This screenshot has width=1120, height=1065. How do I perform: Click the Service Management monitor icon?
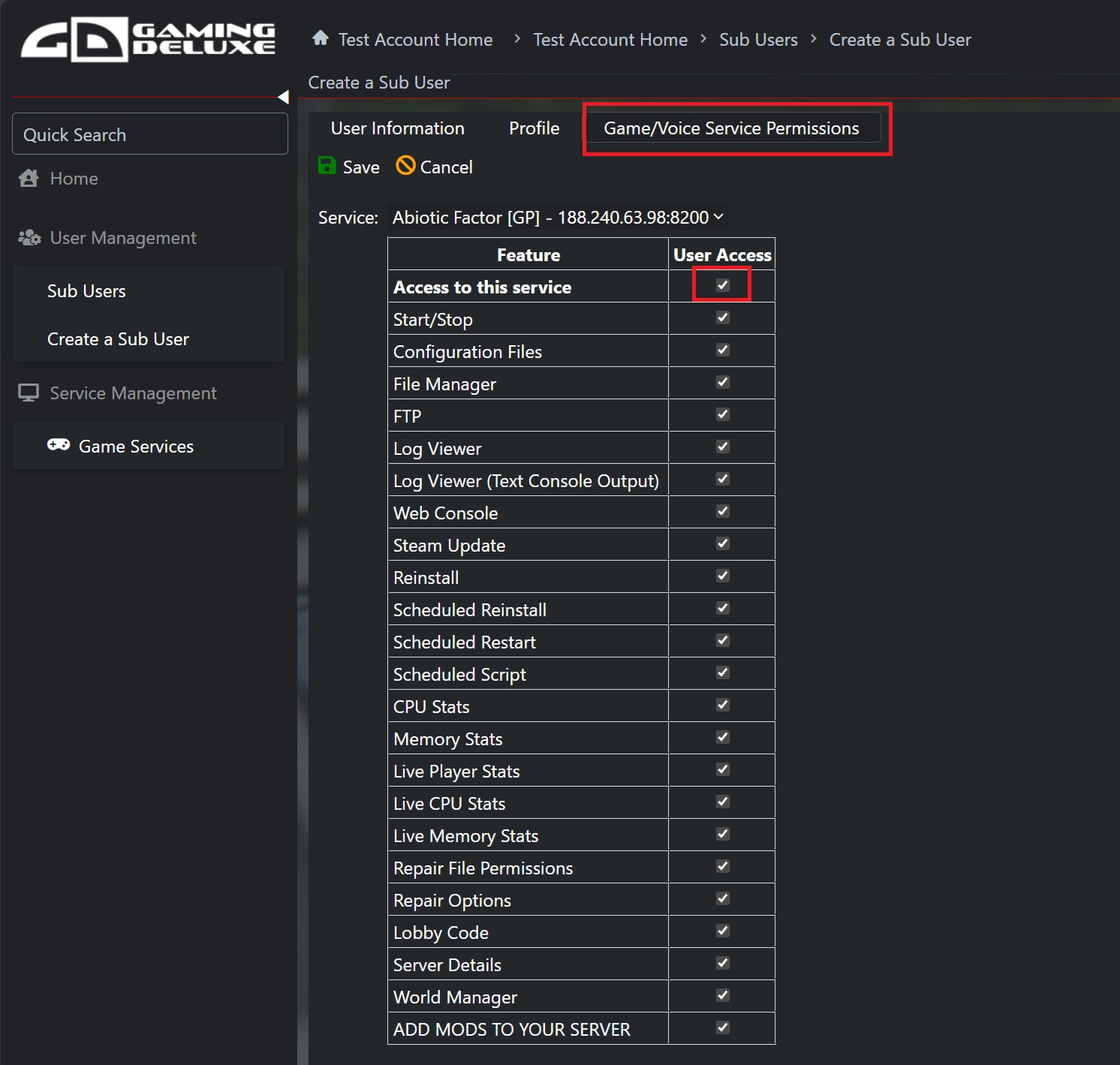(29, 393)
